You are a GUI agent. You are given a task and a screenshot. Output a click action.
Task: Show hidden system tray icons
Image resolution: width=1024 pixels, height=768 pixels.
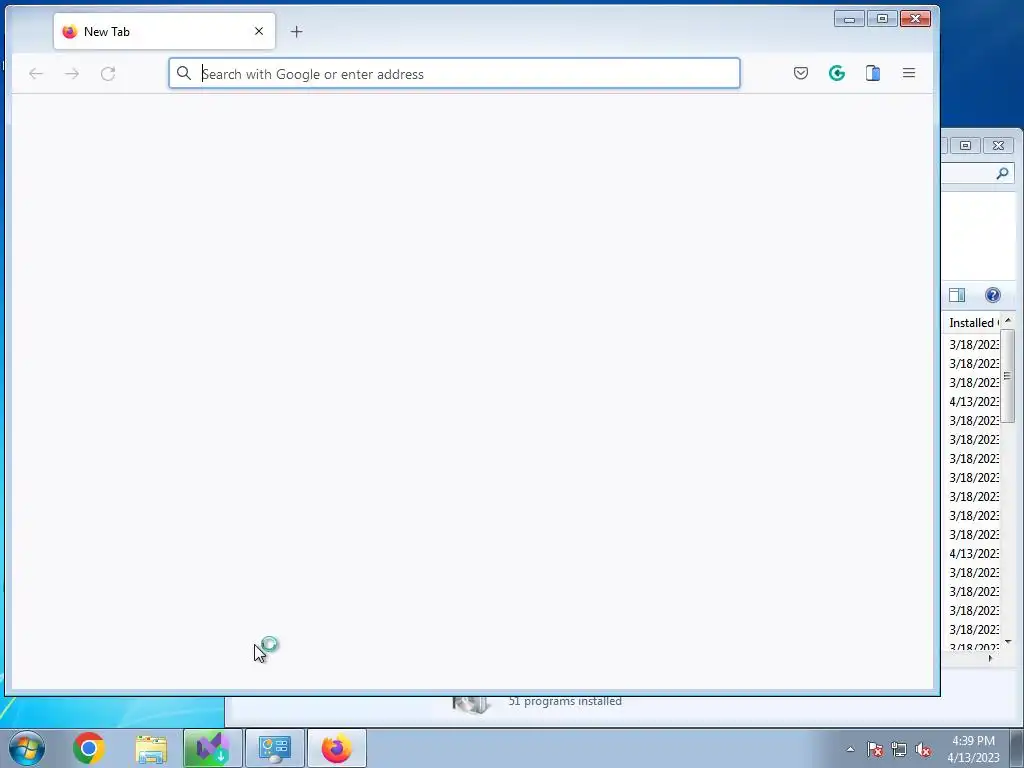[x=850, y=749]
